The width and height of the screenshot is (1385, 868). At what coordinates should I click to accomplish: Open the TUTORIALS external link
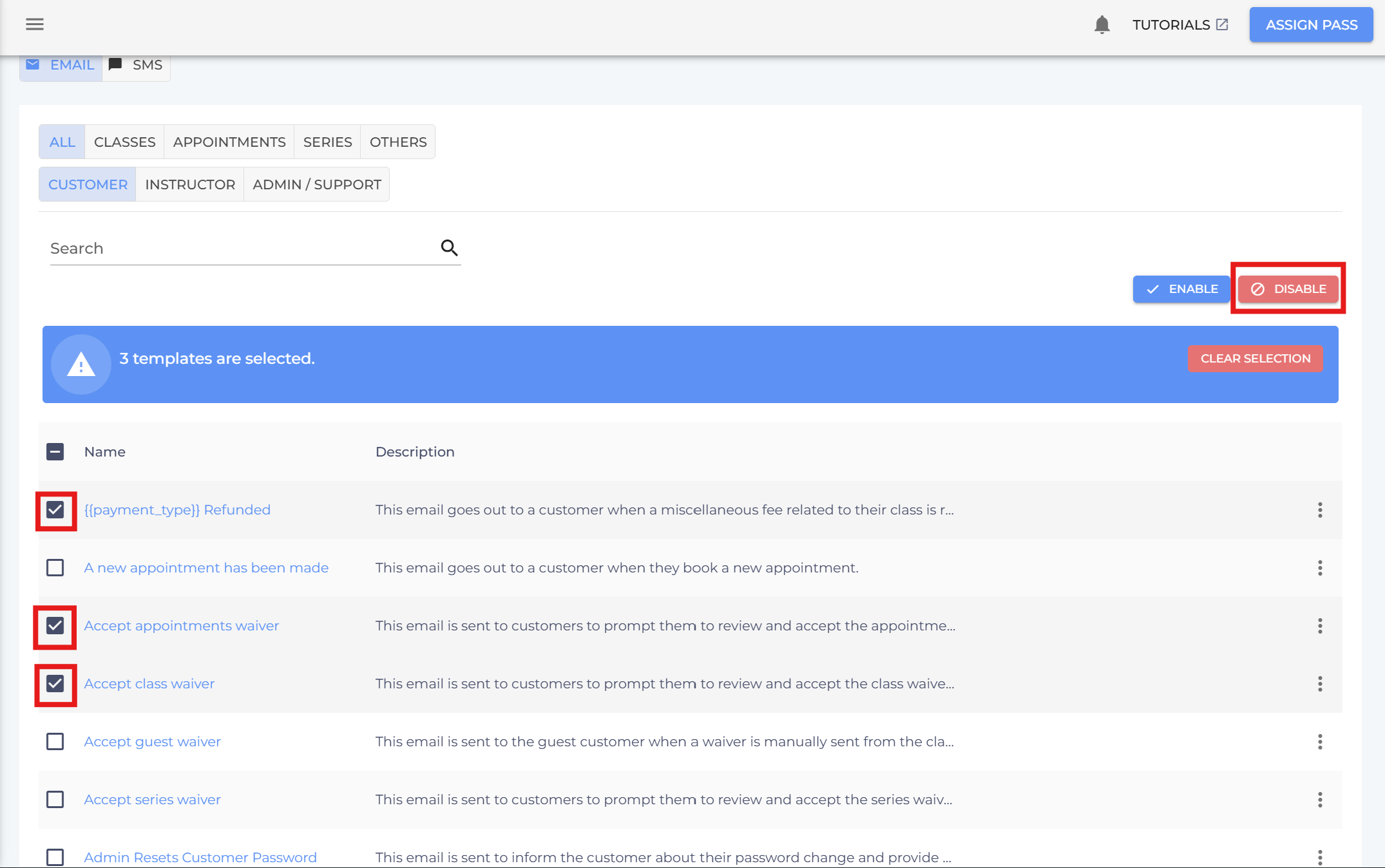click(x=1180, y=24)
